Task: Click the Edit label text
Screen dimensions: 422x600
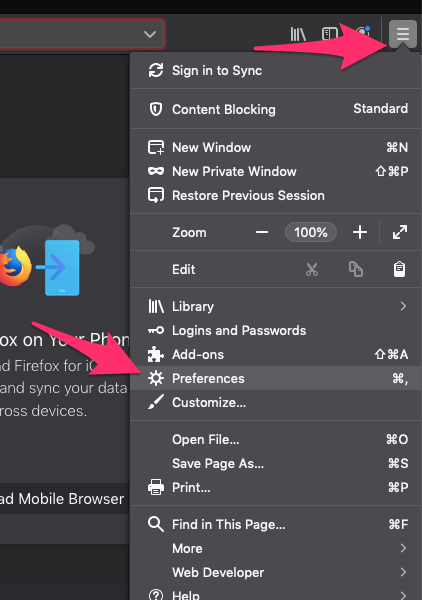Action: point(184,269)
